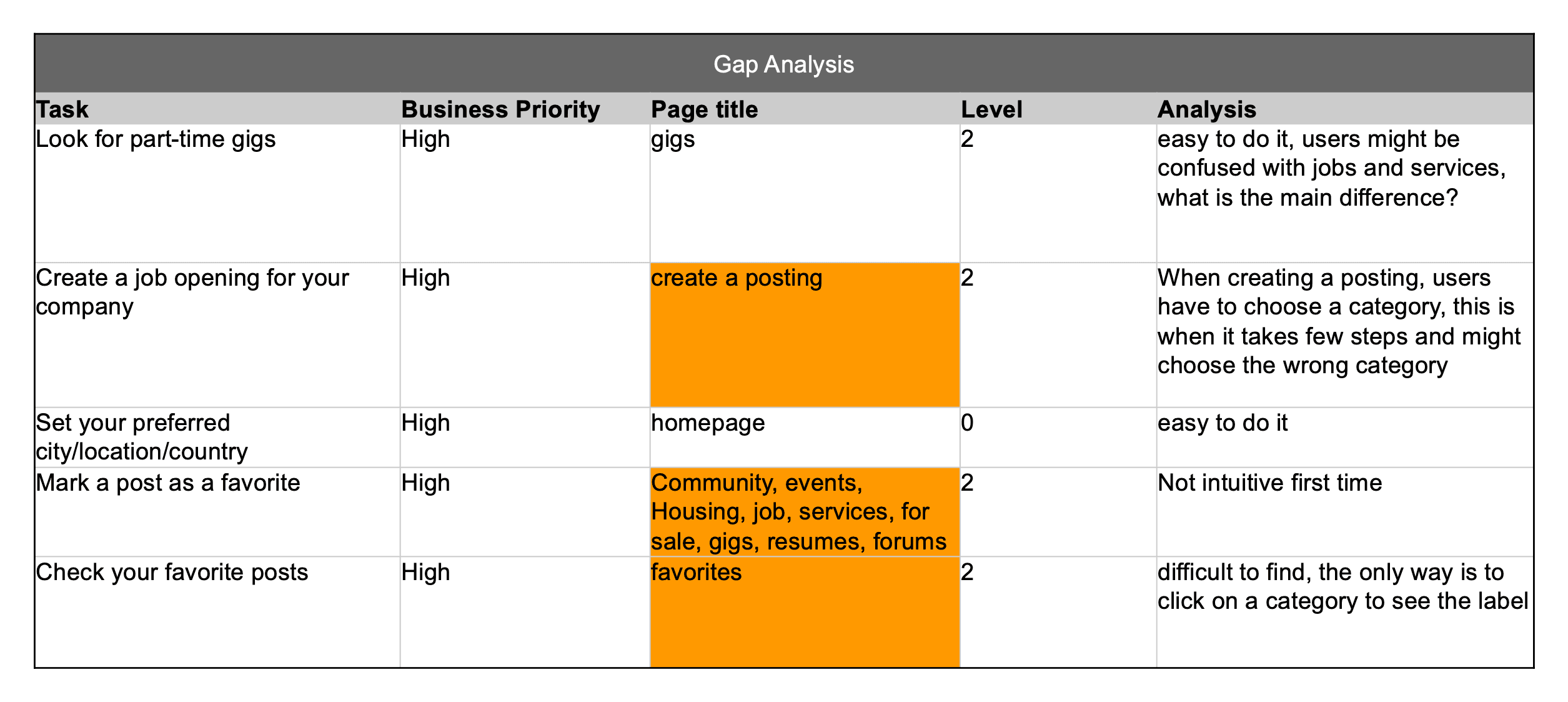Select the orange "favorites" page title cell
This screenshot has width=1568, height=702.
coord(803,611)
